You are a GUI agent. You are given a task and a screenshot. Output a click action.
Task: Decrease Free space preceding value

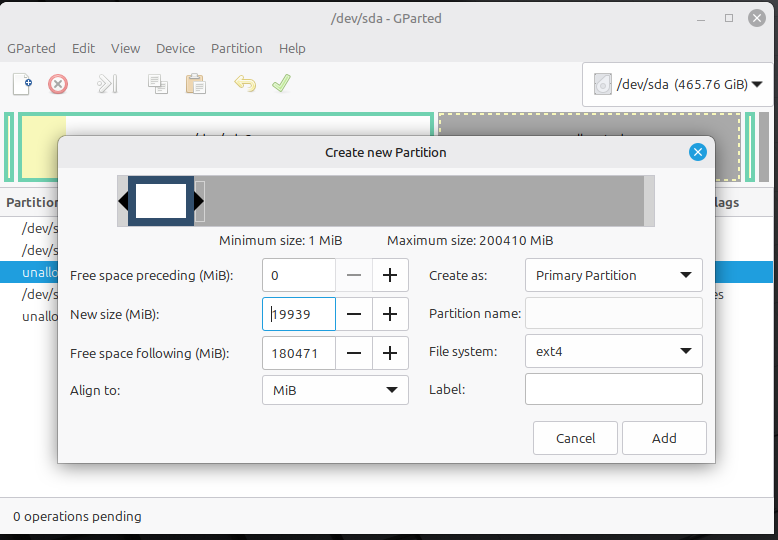[x=354, y=275]
